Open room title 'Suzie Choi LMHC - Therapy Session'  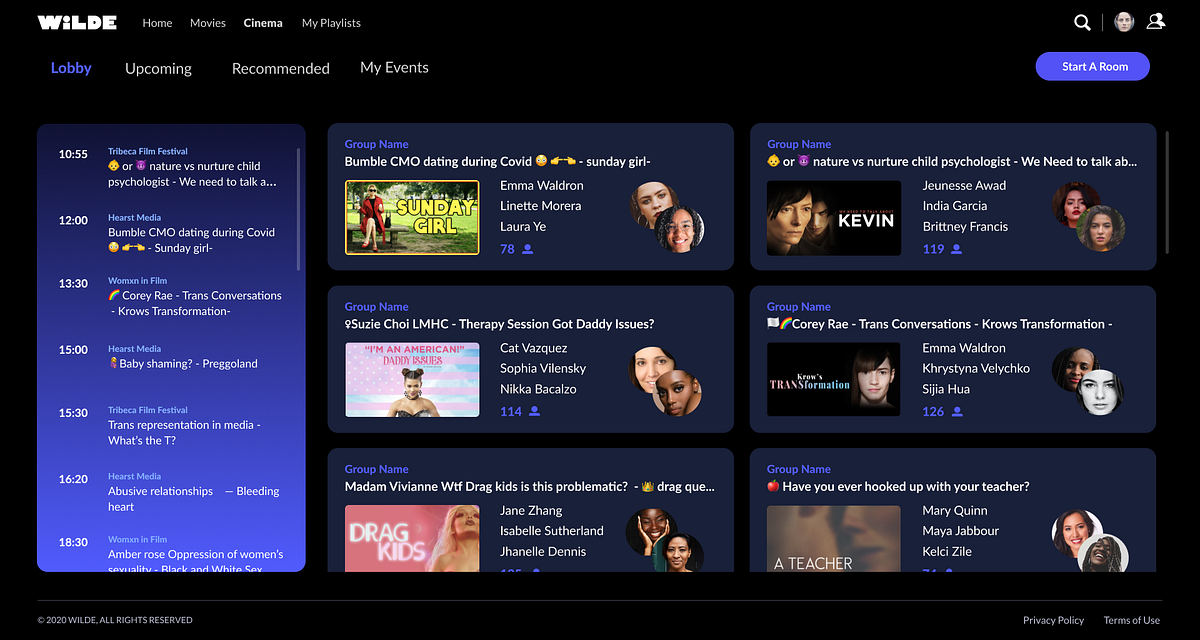pyautogui.click(x=499, y=324)
